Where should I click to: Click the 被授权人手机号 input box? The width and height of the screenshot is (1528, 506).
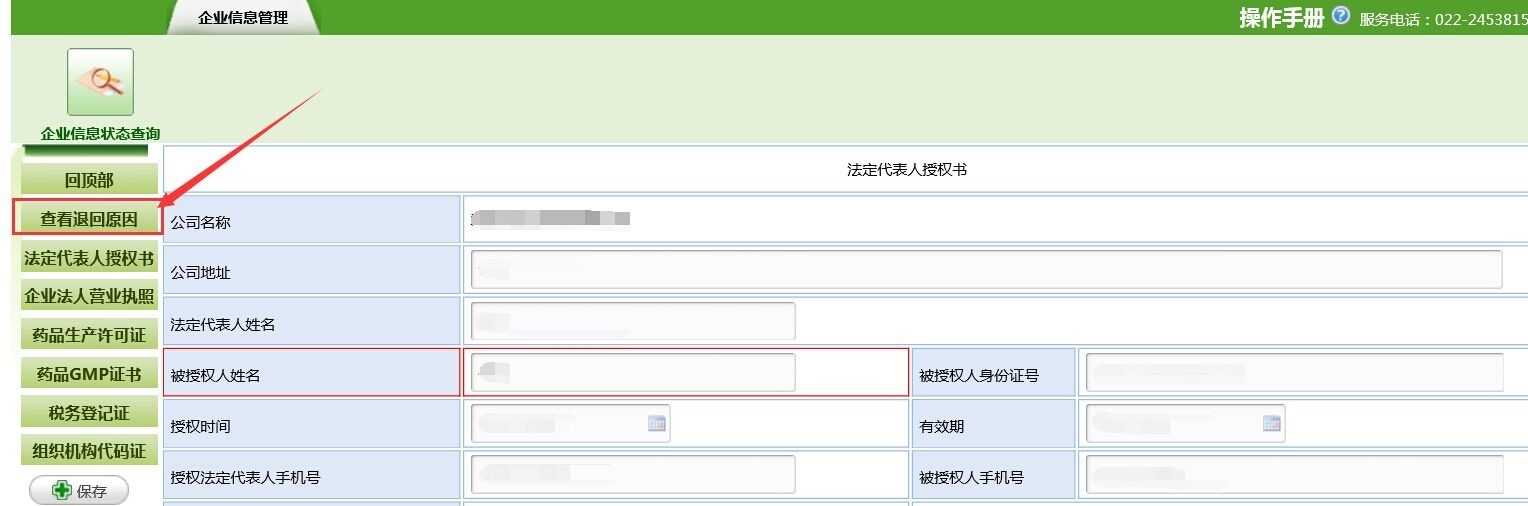tap(1294, 475)
